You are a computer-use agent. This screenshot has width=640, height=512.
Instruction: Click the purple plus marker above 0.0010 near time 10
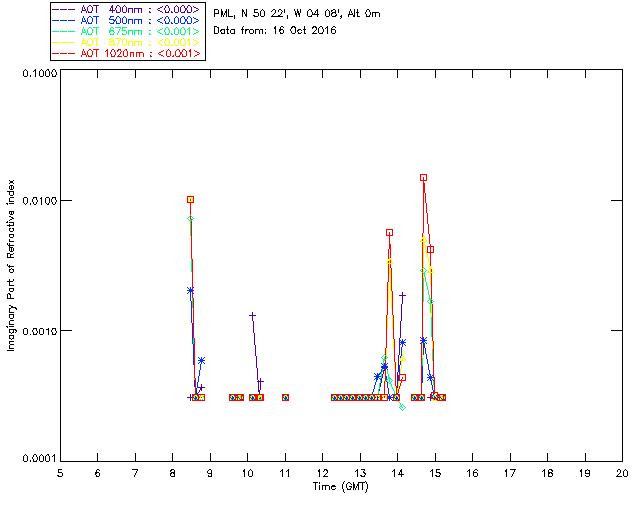[x=253, y=316]
